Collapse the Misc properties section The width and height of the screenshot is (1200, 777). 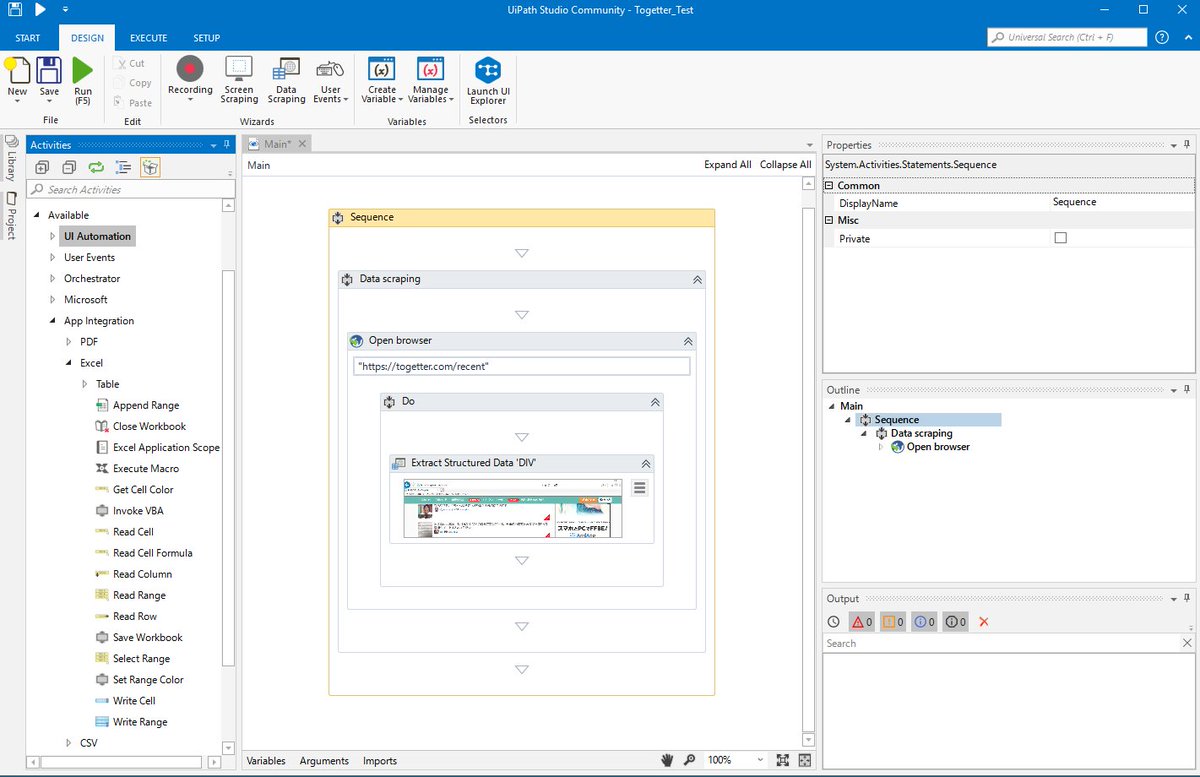(829, 220)
